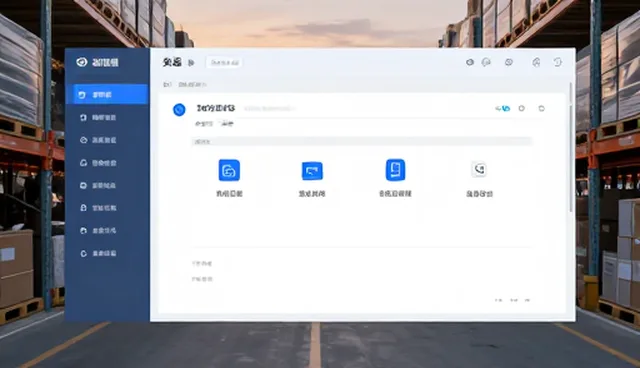This screenshot has width=640, height=368.
Task: Open the last entry in the left sidebar
Action: [x=98, y=253]
